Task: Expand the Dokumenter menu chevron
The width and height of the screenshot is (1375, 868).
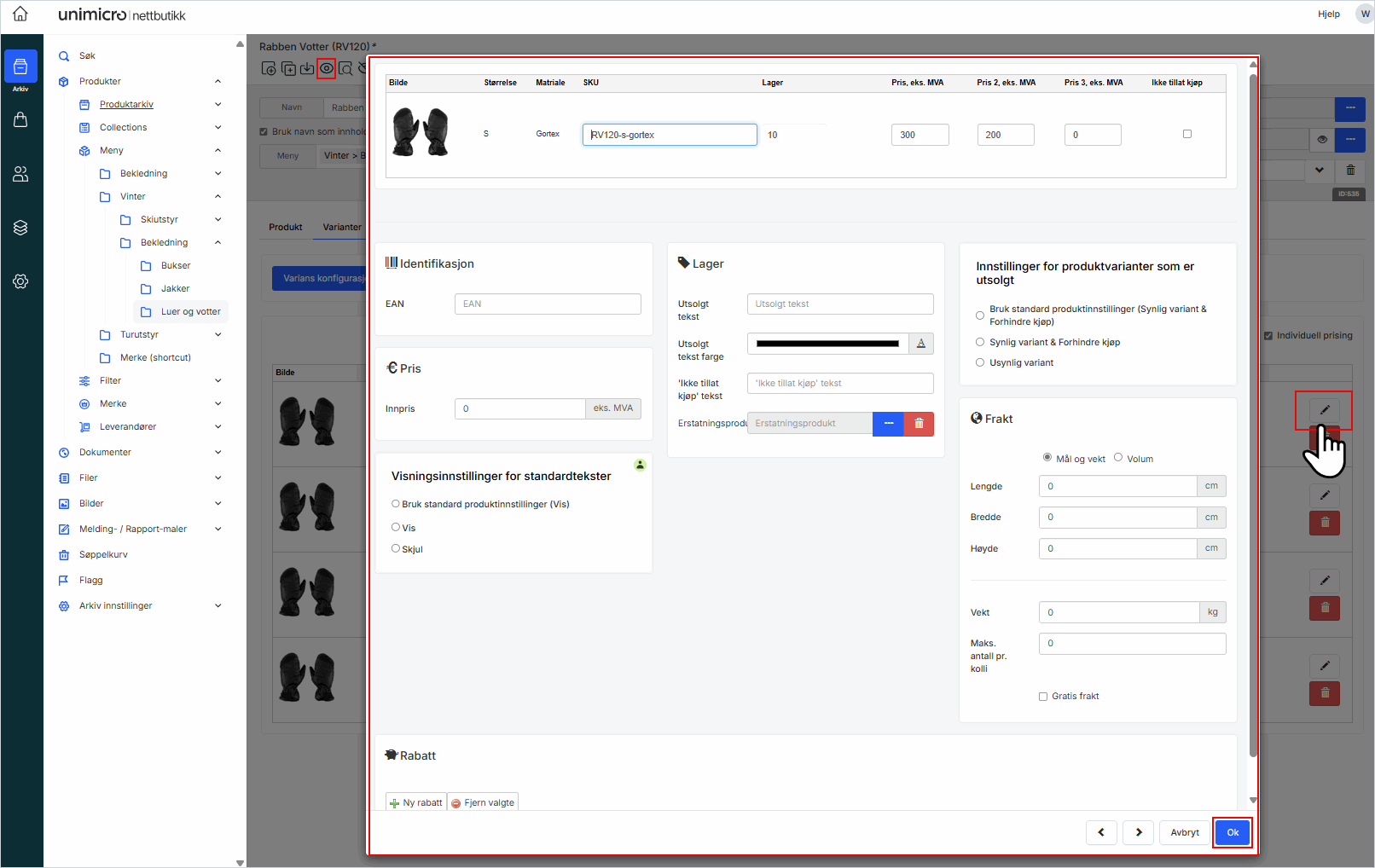Action: (x=218, y=453)
